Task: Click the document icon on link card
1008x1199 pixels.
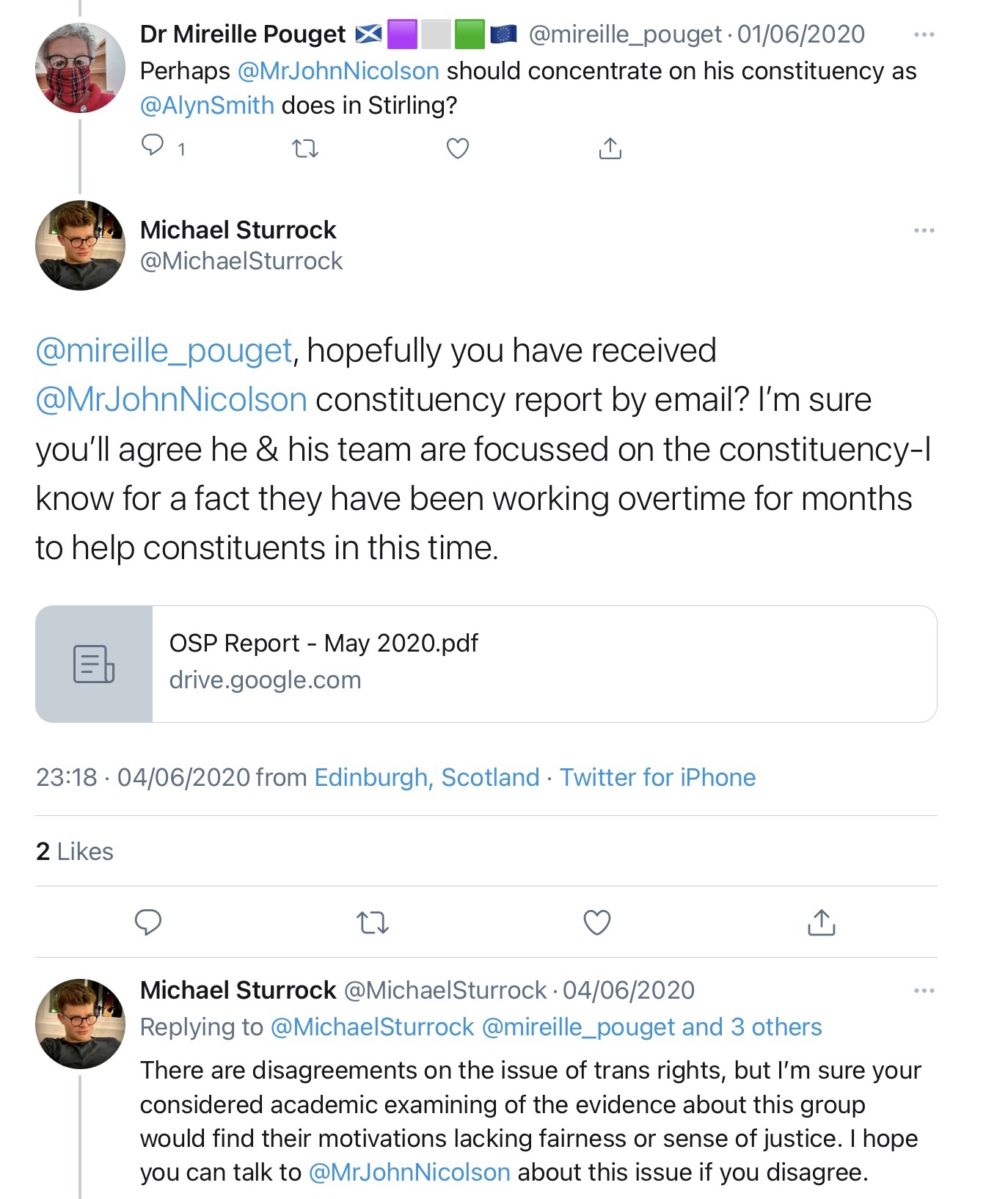Action: [94, 663]
